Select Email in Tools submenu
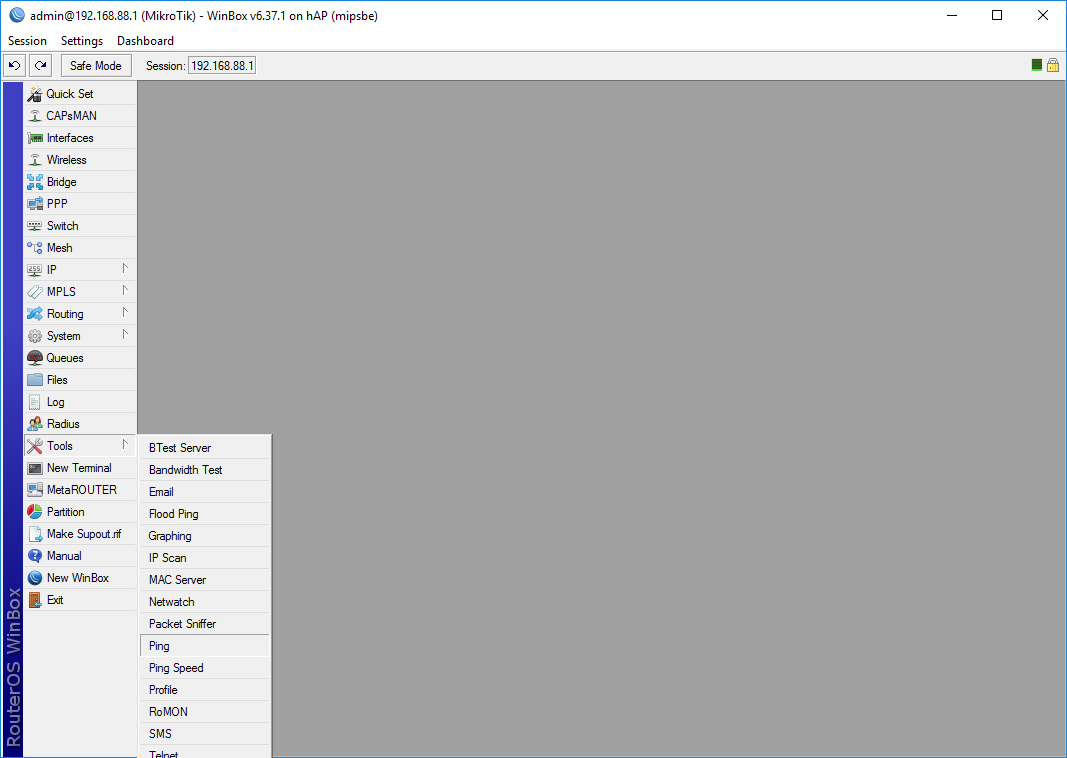This screenshot has height=758, width=1067. [205, 492]
